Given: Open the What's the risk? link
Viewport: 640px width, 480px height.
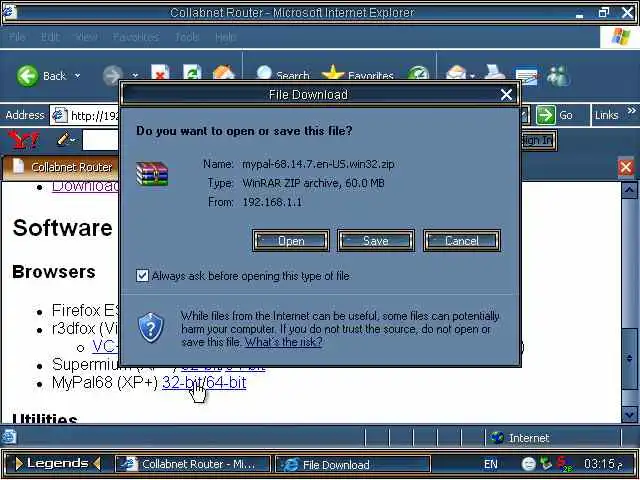Looking at the screenshot, I should (x=283, y=342).
